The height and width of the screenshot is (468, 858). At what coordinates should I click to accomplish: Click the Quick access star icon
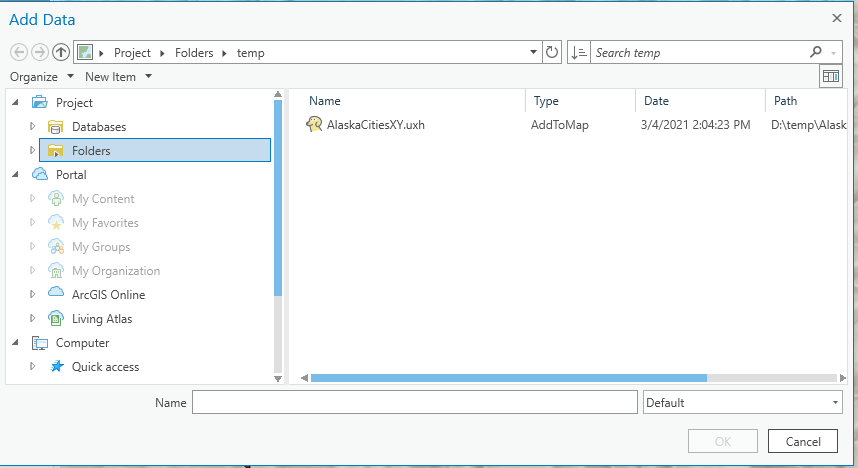click(56, 366)
